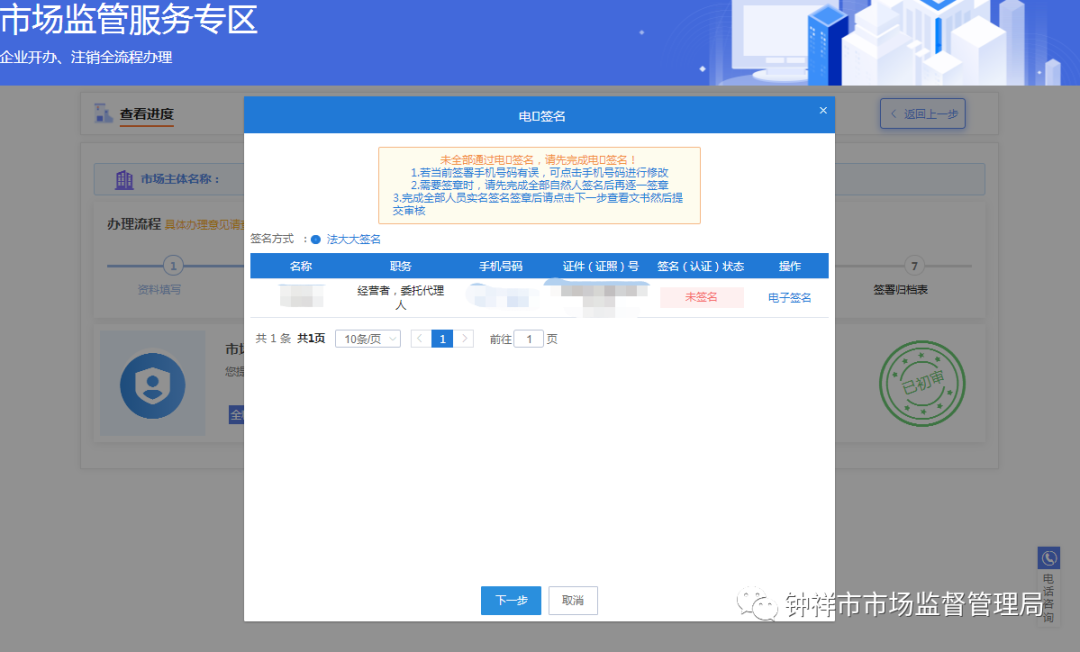1080x652 pixels.
Task: Select page 1 in the pagination
Action: (x=441, y=338)
